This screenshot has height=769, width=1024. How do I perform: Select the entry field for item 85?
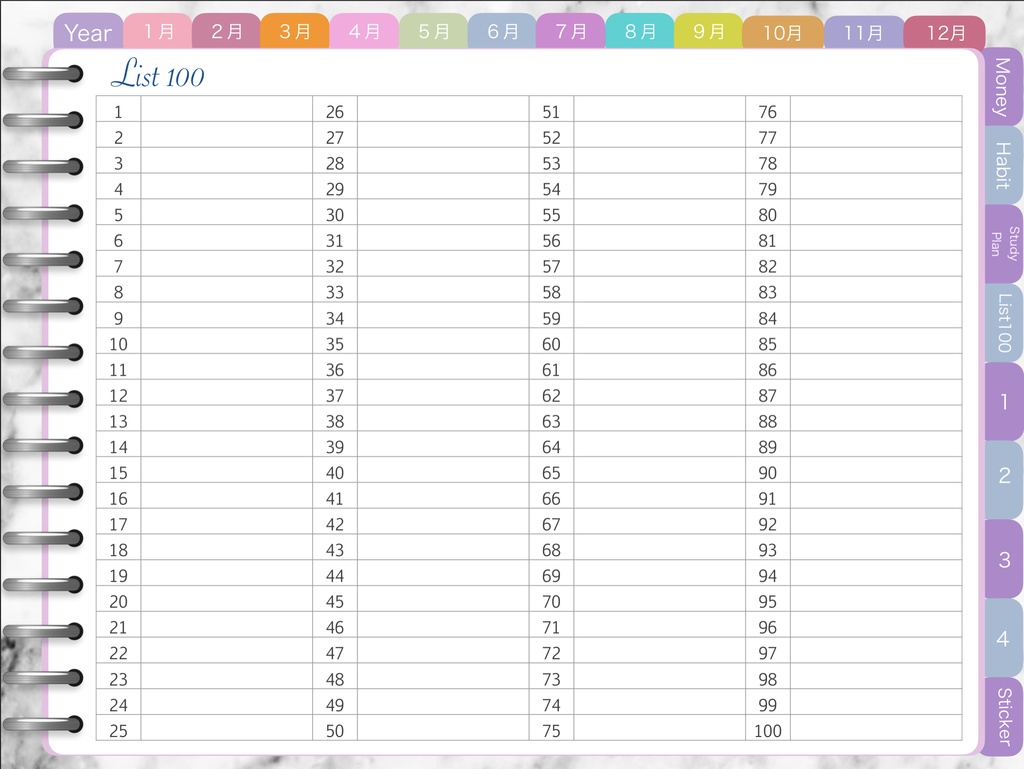coord(876,341)
